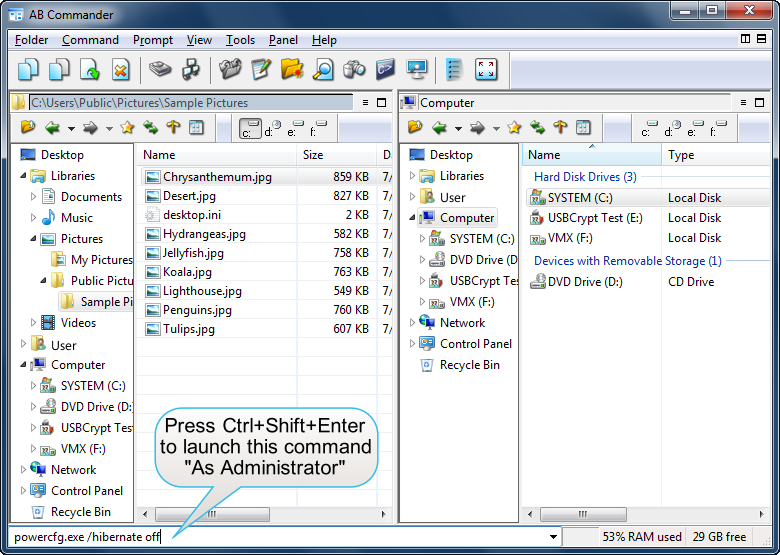Click left panel green swap arrows icon

pyautogui.click(x=150, y=128)
